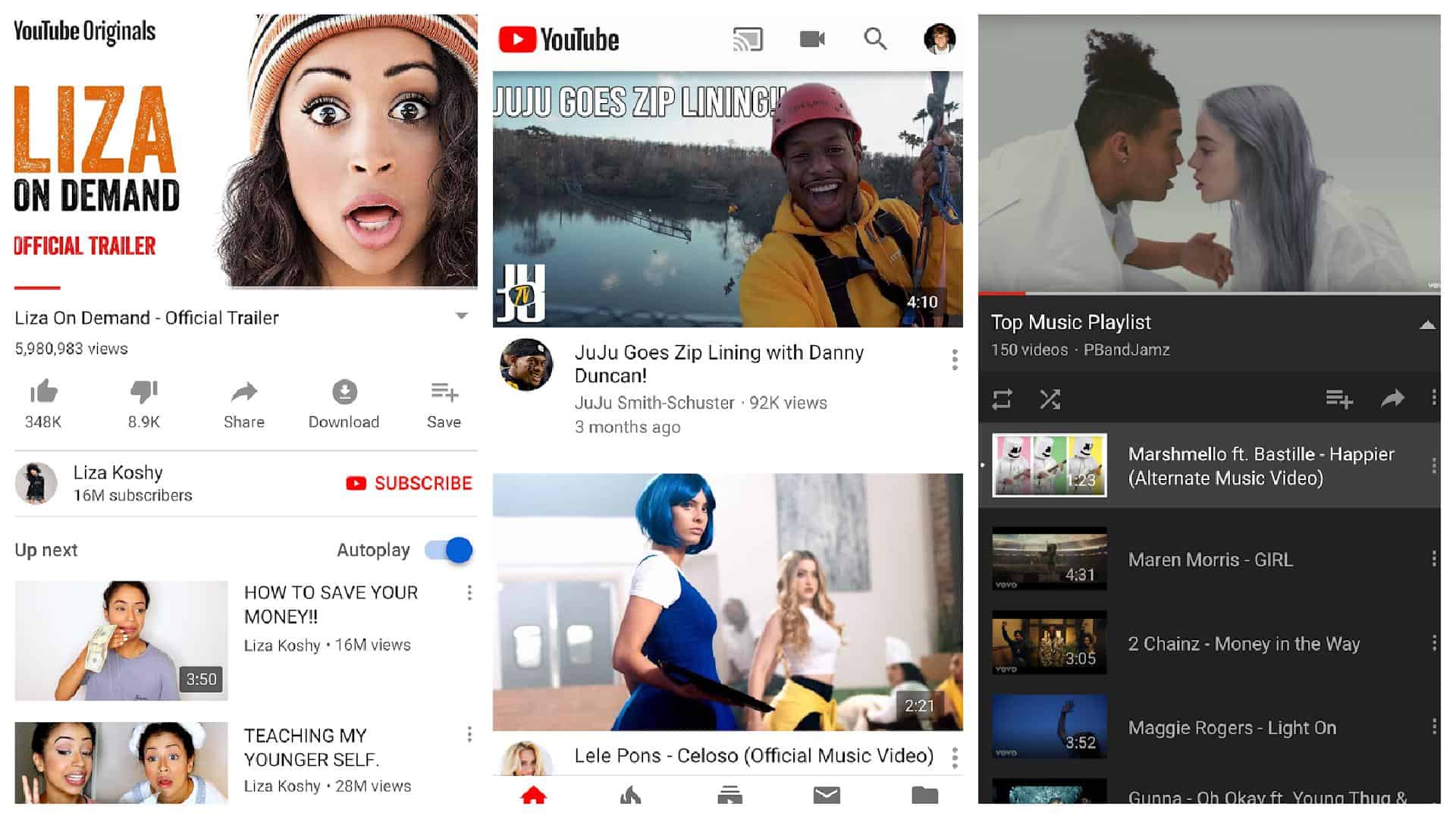Tap the 5,980,983 views text
This screenshot has width=1456, height=819.
(71, 349)
